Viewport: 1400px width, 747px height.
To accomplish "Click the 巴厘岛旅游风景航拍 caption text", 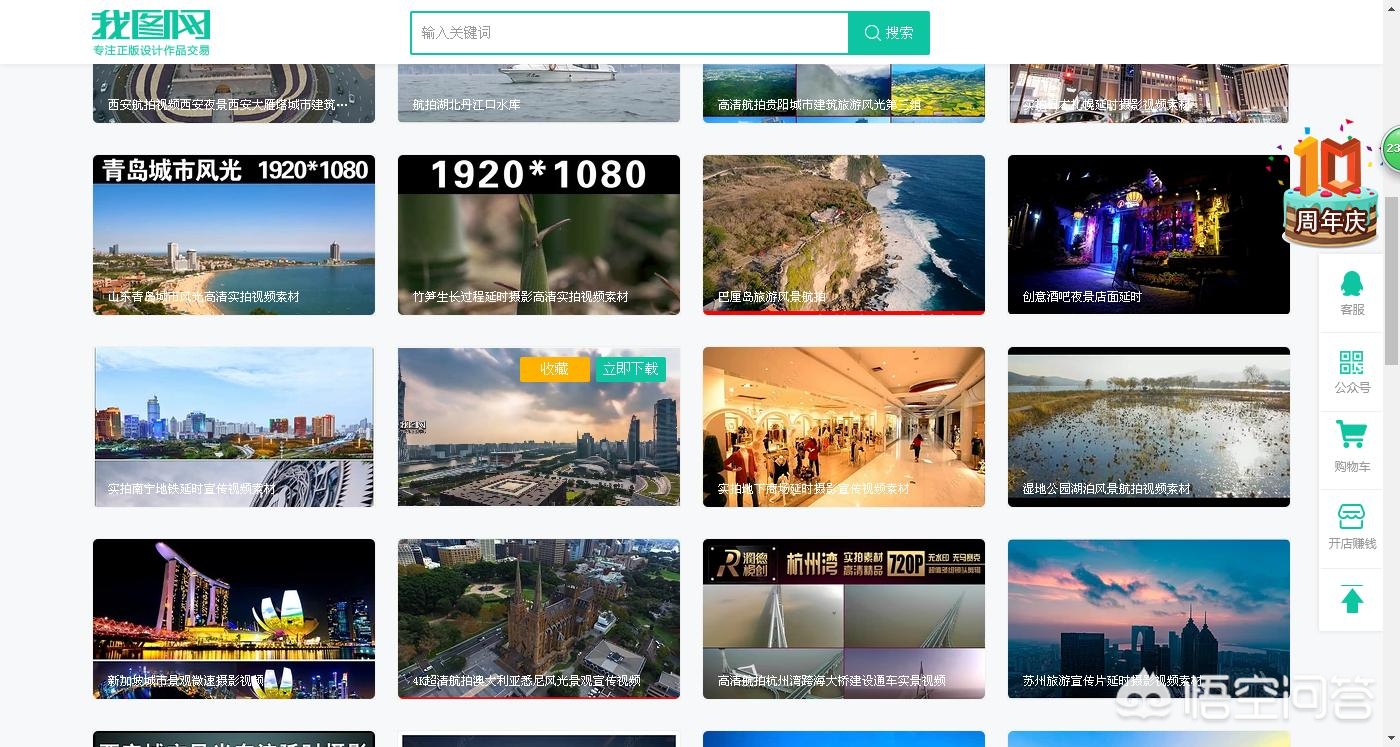I will coord(772,297).
